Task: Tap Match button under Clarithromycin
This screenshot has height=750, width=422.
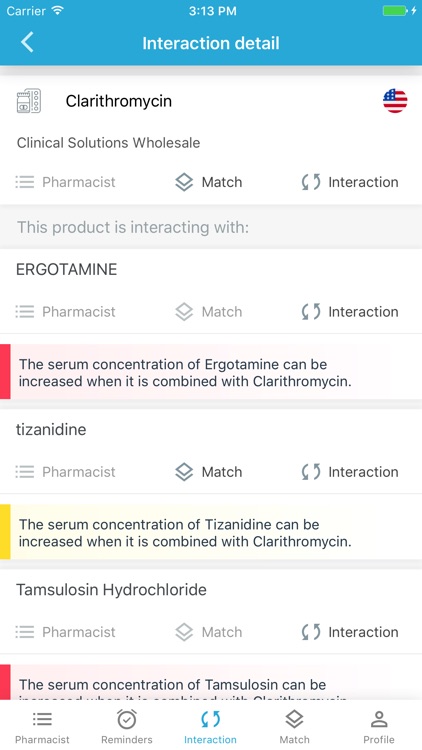Action: (x=208, y=182)
